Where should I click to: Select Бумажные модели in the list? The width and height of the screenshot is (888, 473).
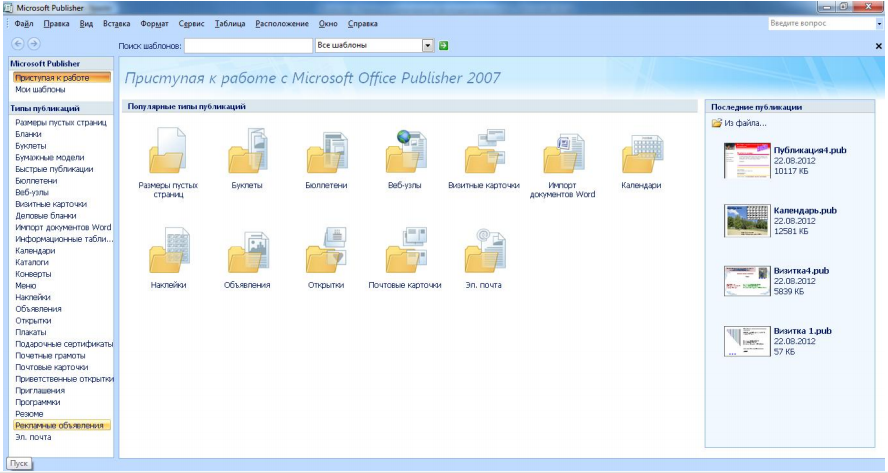point(50,157)
